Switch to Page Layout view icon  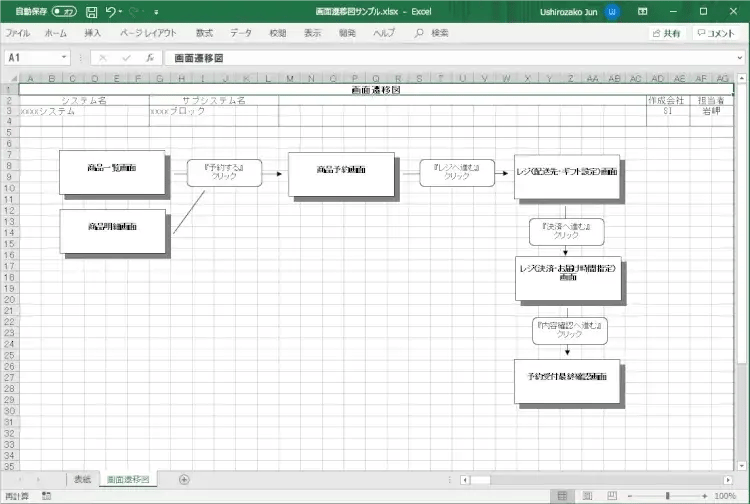(585, 496)
